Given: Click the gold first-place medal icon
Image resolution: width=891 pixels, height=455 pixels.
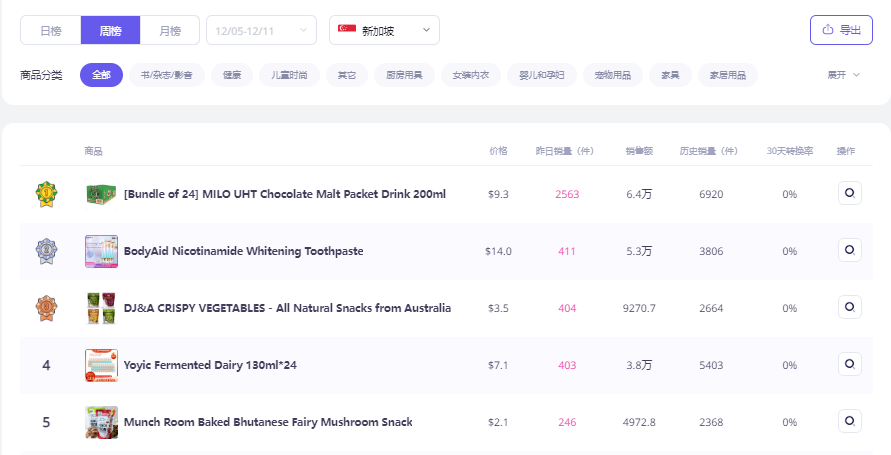Looking at the screenshot, I should pyautogui.click(x=46, y=194).
